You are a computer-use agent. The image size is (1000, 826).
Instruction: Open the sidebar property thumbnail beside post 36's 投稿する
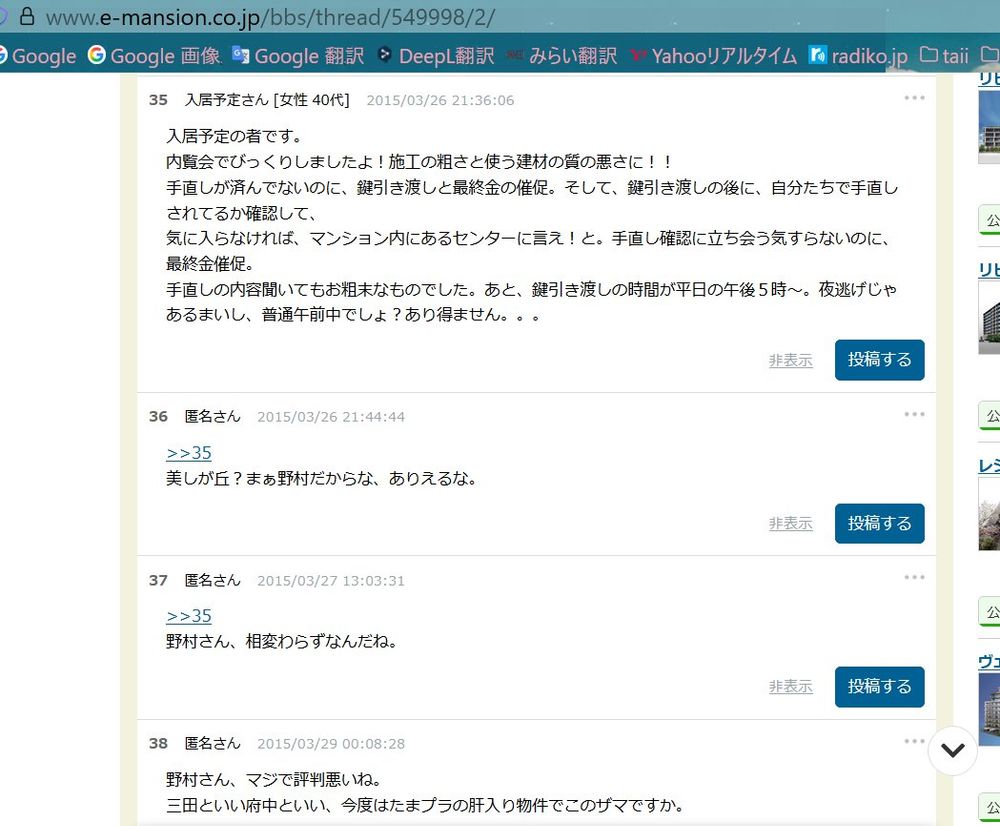[x=989, y=514]
